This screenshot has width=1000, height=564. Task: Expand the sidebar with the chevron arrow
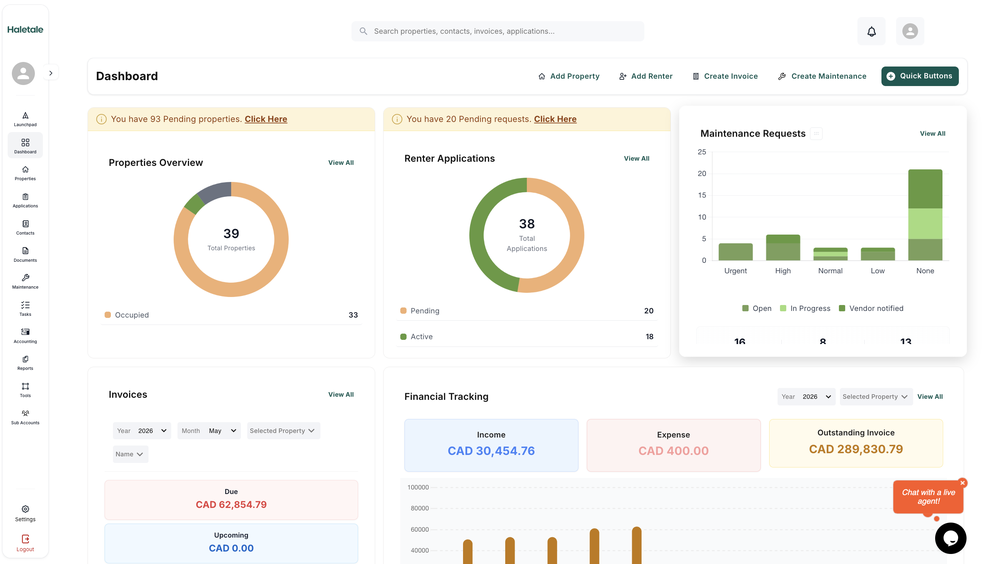tap(51, 73)
